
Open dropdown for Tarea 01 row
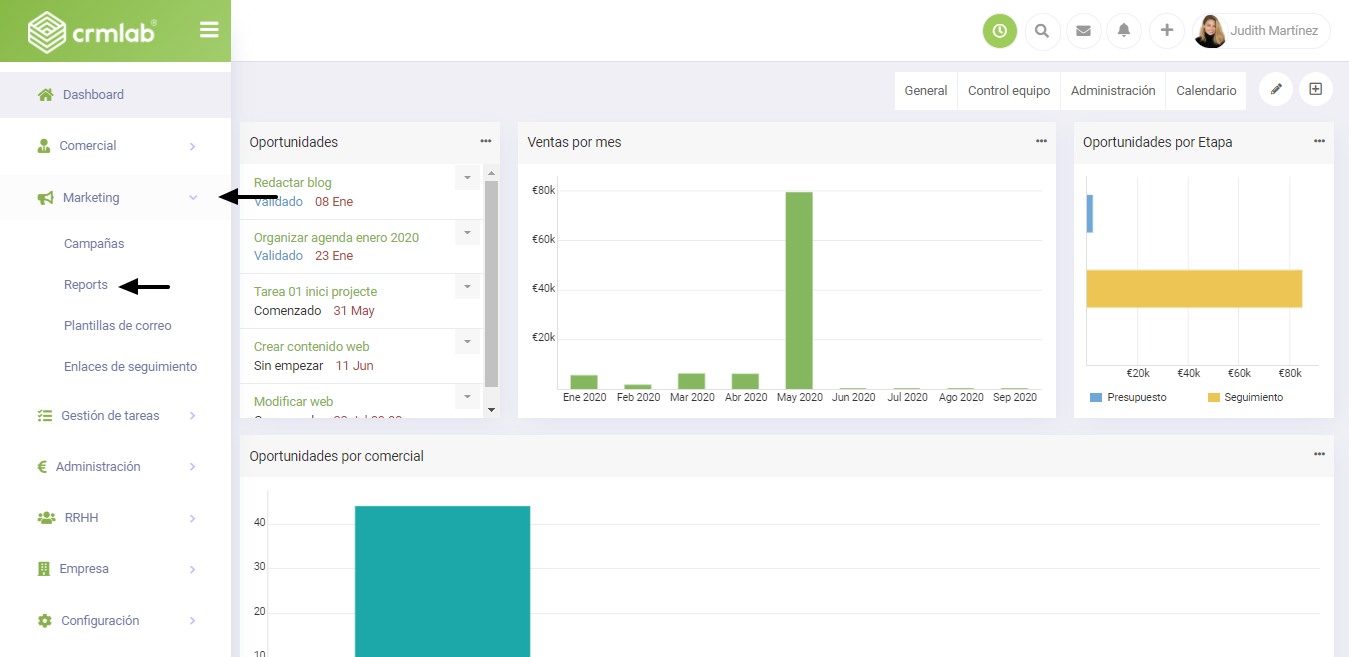point(467,287)
